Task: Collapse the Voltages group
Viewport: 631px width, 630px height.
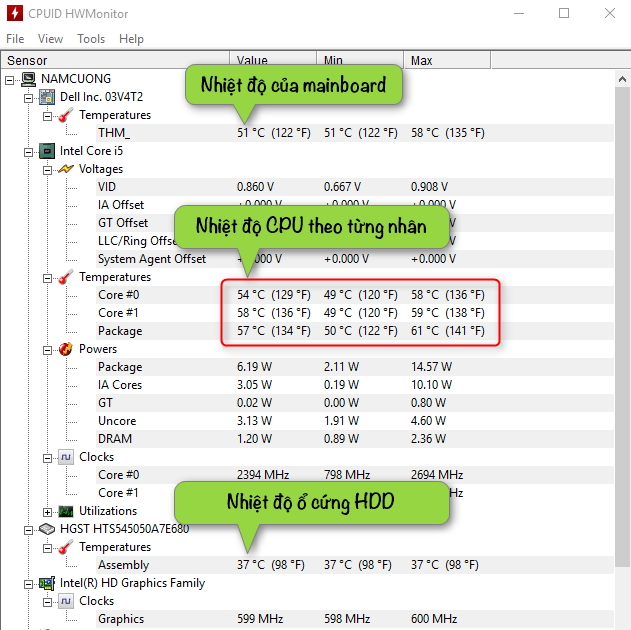Action: (x=47, y=171)
